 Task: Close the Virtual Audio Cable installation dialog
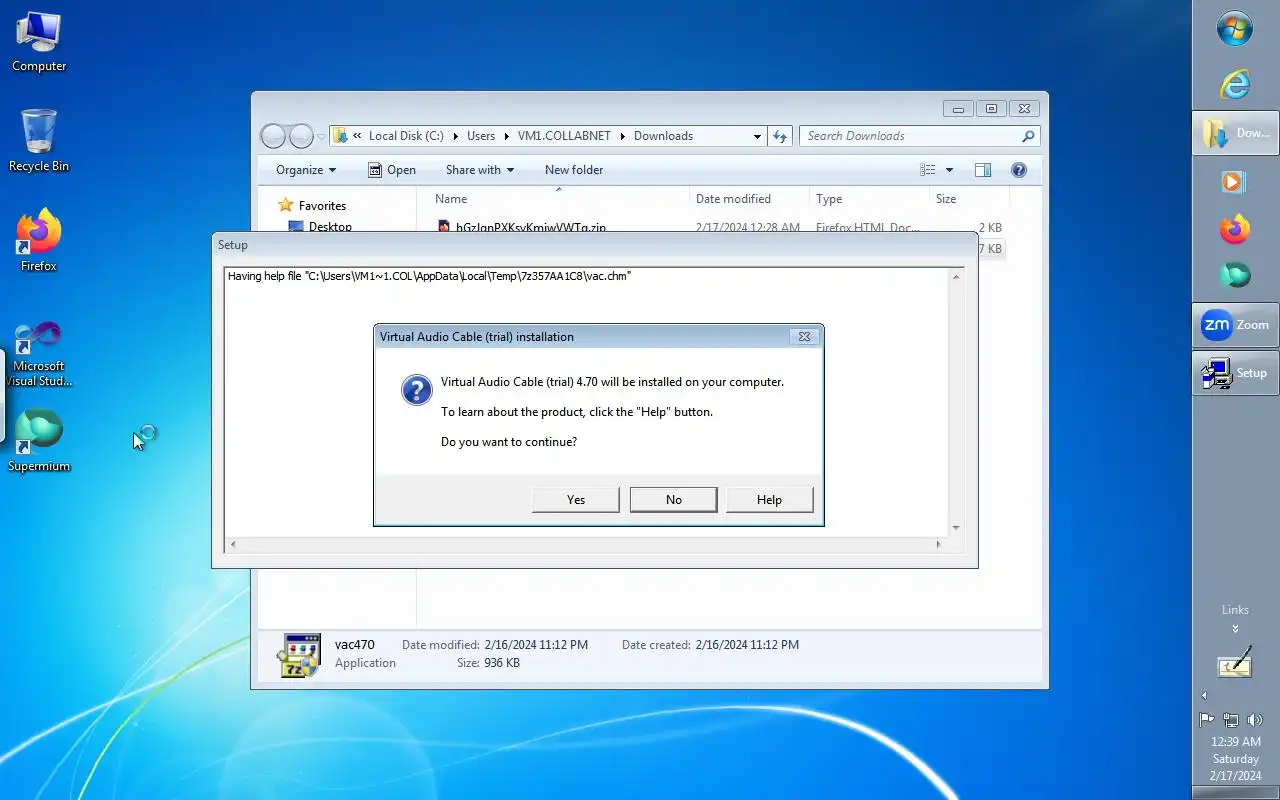(804, 337)
